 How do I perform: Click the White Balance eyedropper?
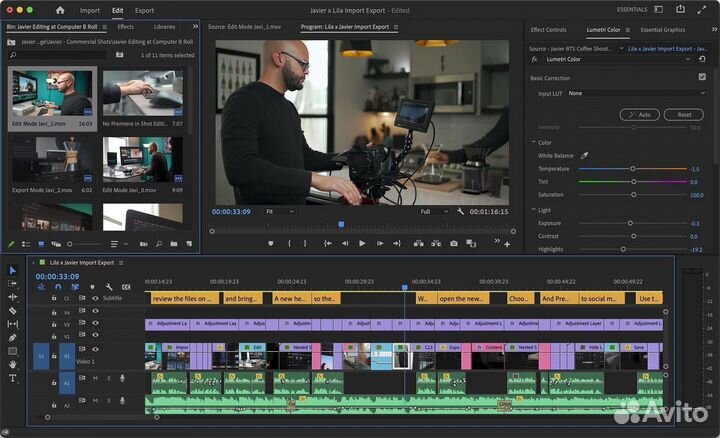[x=585, y=156]
